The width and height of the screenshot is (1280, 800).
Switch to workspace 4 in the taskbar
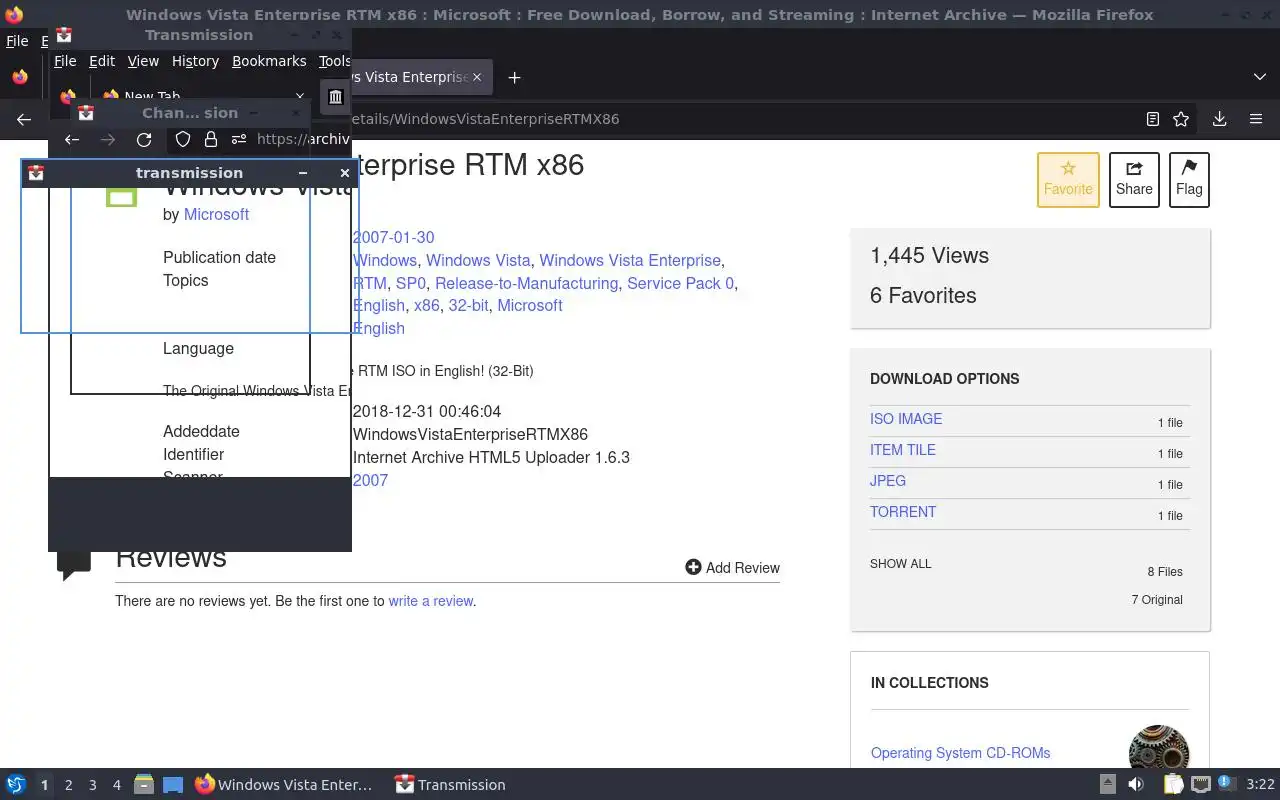point(117,785)
